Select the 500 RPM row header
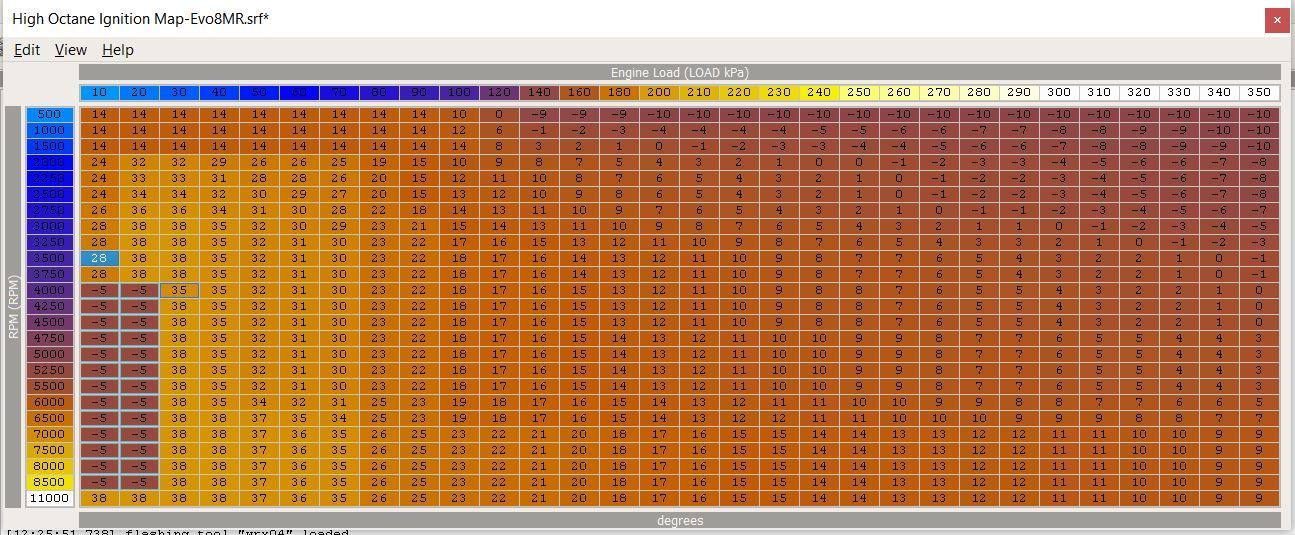The height and width of the screenshot is (535, 1295). click(50, 114)
